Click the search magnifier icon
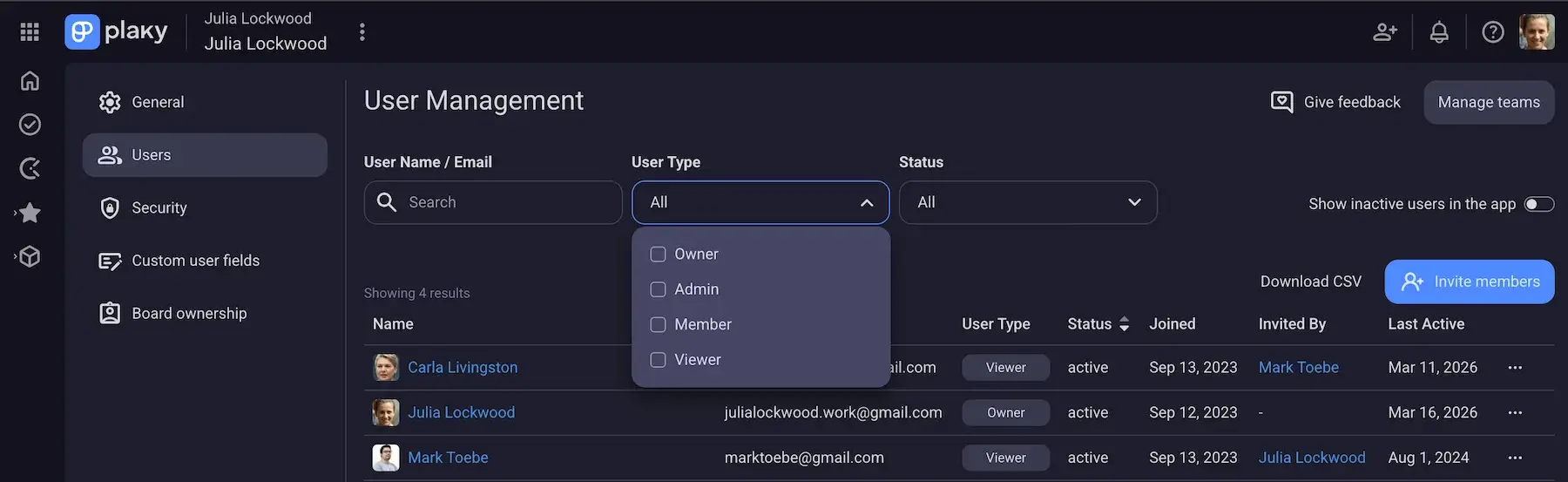1568x482 pixels. point(387,202)
